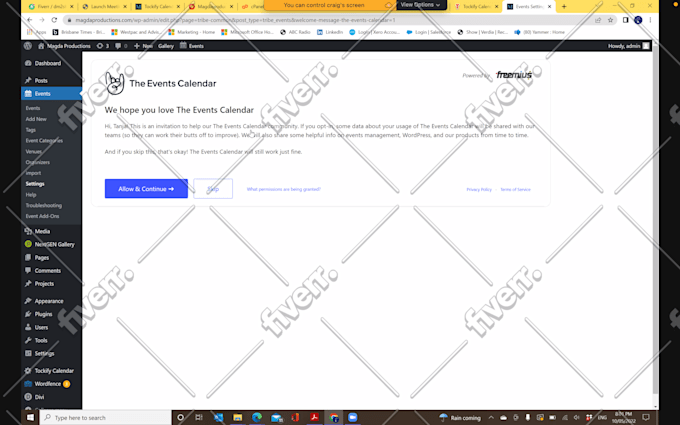Click the Allow & Continue button

coord(146,189)
